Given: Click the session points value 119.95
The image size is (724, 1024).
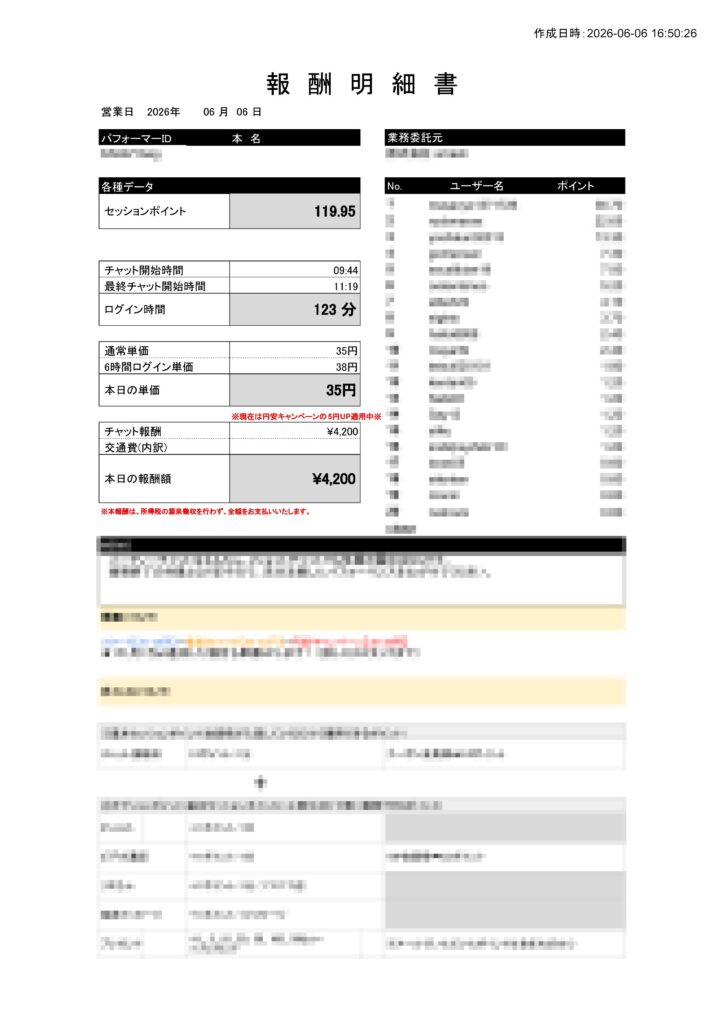Looking at the screenshot, I should point(334,211).
